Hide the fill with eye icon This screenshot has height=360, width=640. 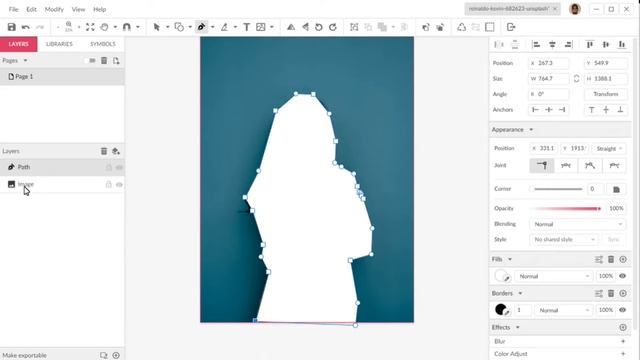pyautogui.click(x=622, y=276)
